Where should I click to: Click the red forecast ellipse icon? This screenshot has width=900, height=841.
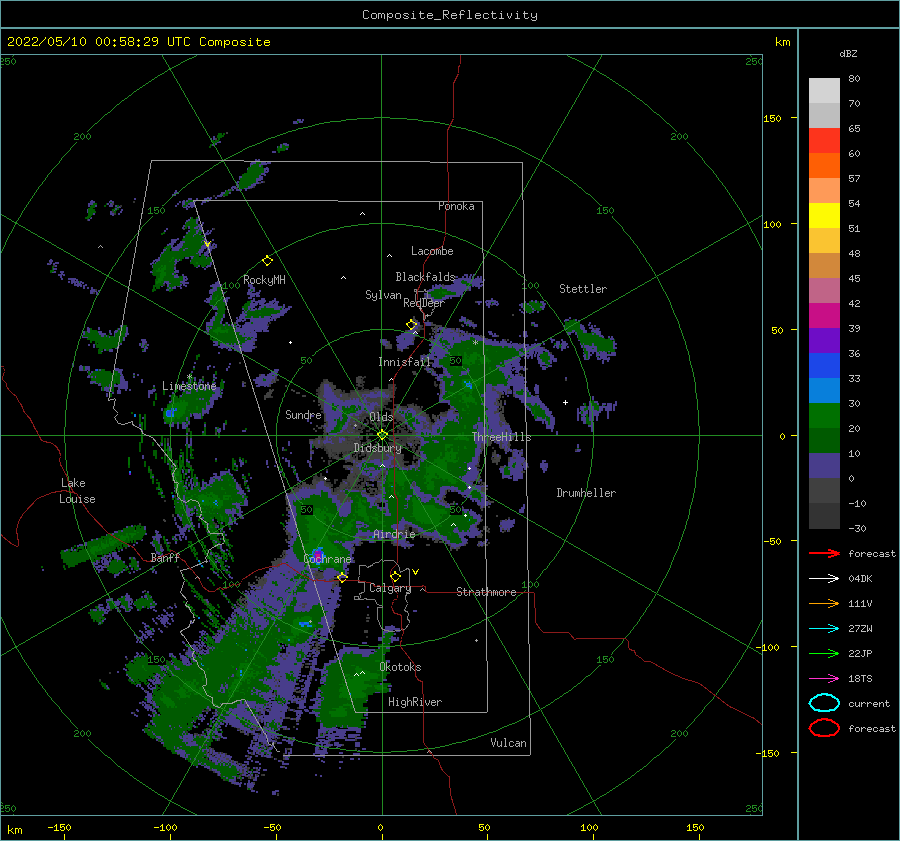[824, 728]
